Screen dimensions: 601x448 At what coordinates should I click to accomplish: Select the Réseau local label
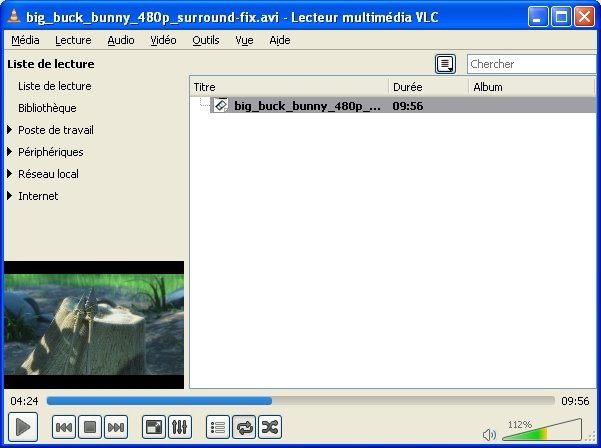pyautogui.click(x=48, y=174)
